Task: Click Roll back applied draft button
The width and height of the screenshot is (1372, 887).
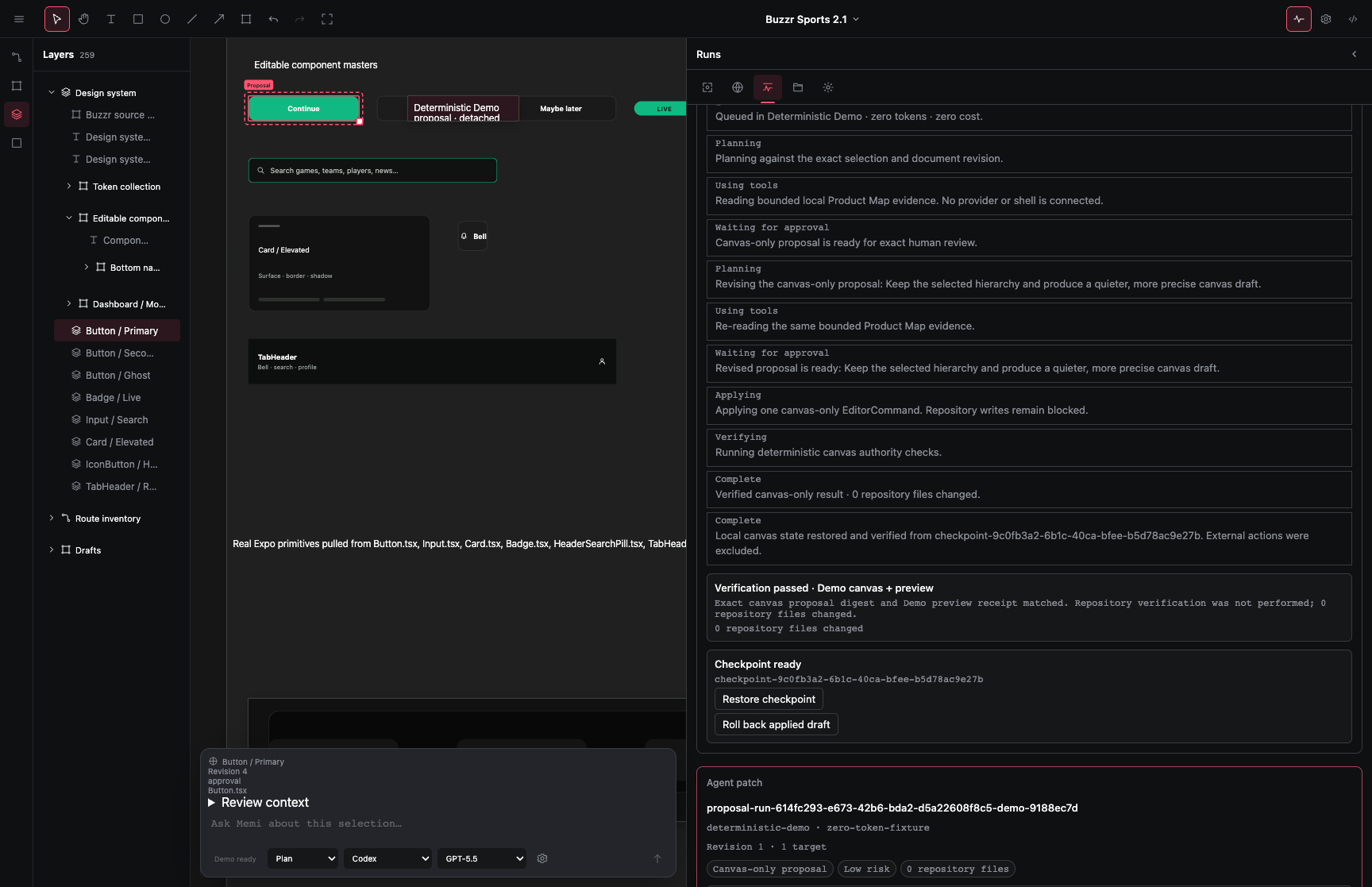Action: [776, 724]
